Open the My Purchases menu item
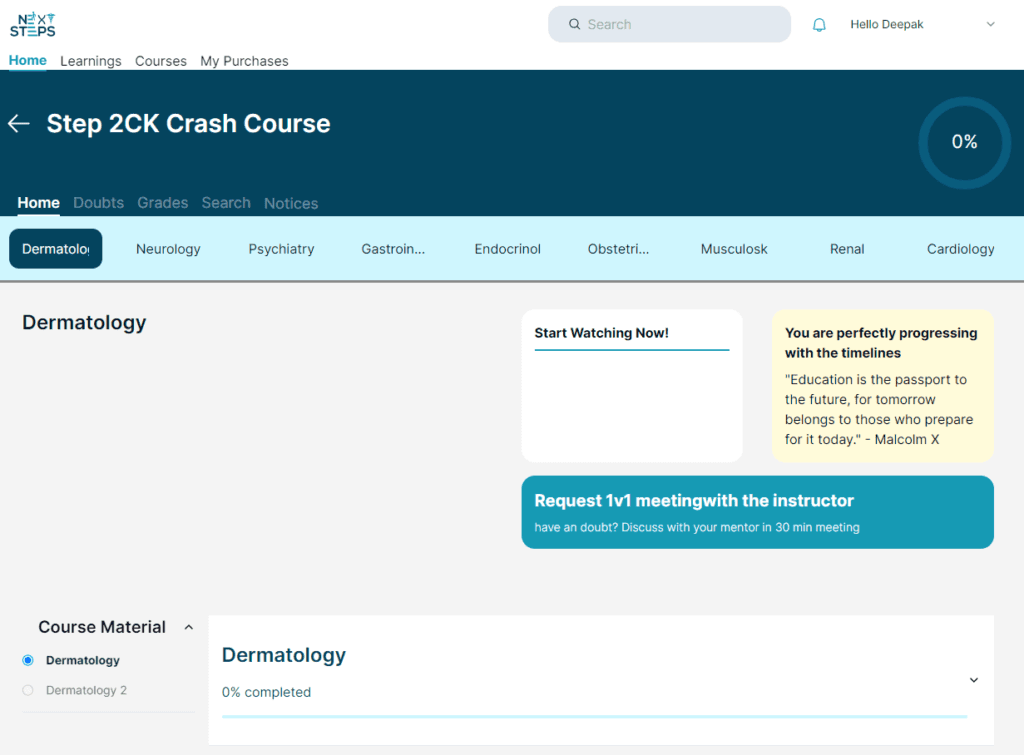This screenshot has height=755, width=1024. [244, 61]
